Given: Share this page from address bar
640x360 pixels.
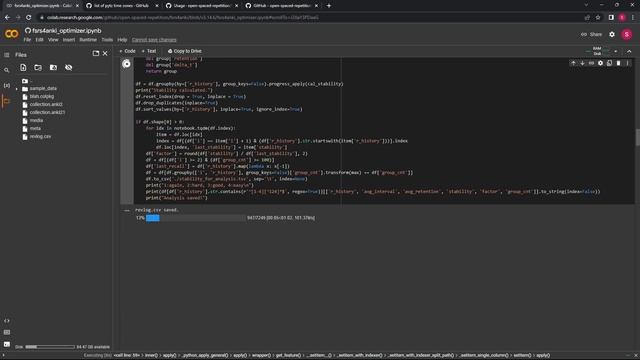Looking at the screenshot, I should [587, 18].
